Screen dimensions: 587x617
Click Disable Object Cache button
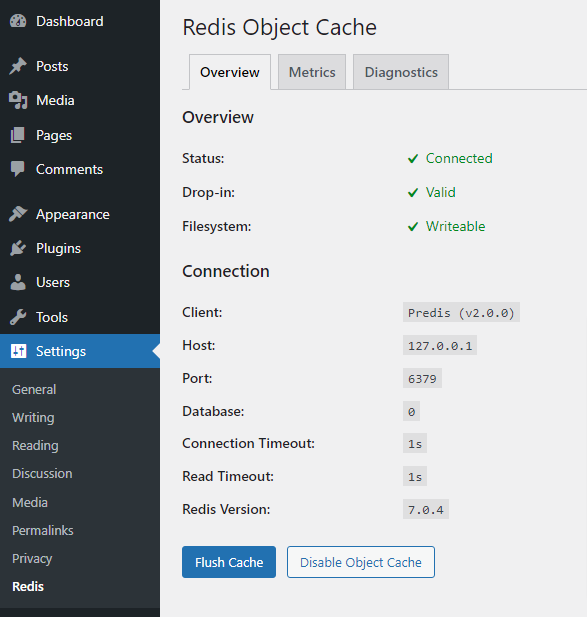click(x=361, y=562)
